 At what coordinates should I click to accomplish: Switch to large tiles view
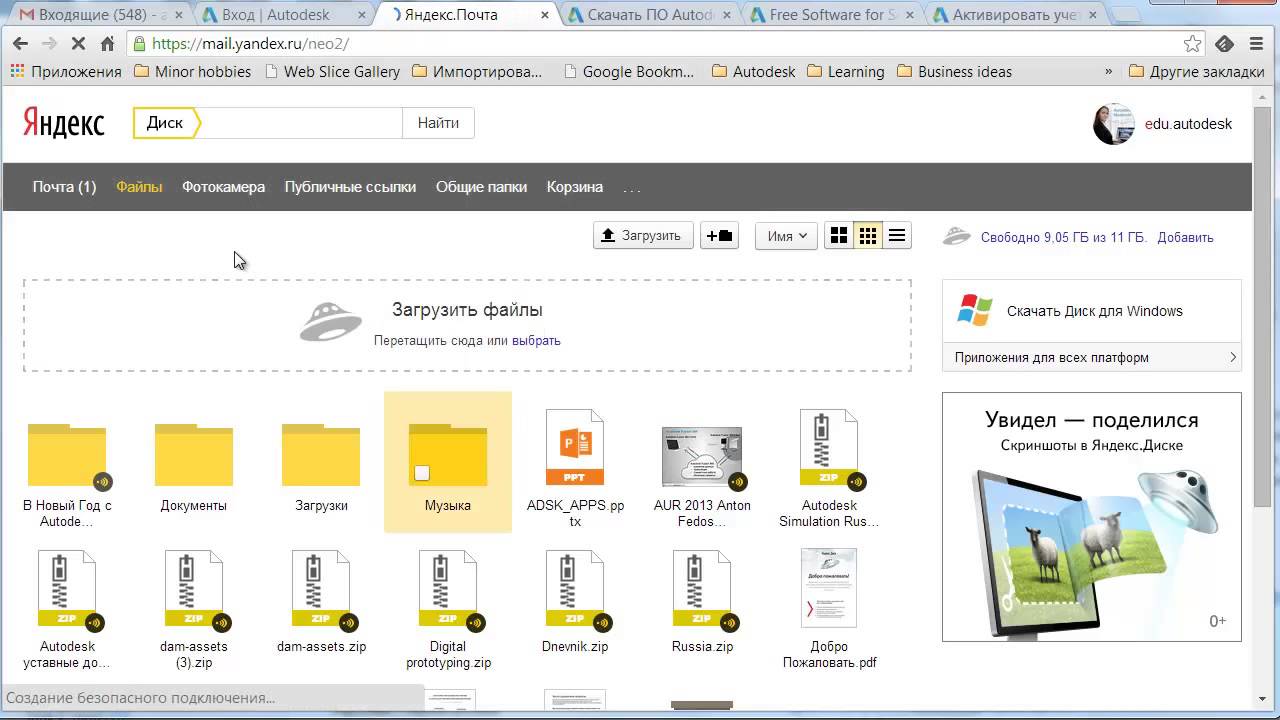coord(839,236)
